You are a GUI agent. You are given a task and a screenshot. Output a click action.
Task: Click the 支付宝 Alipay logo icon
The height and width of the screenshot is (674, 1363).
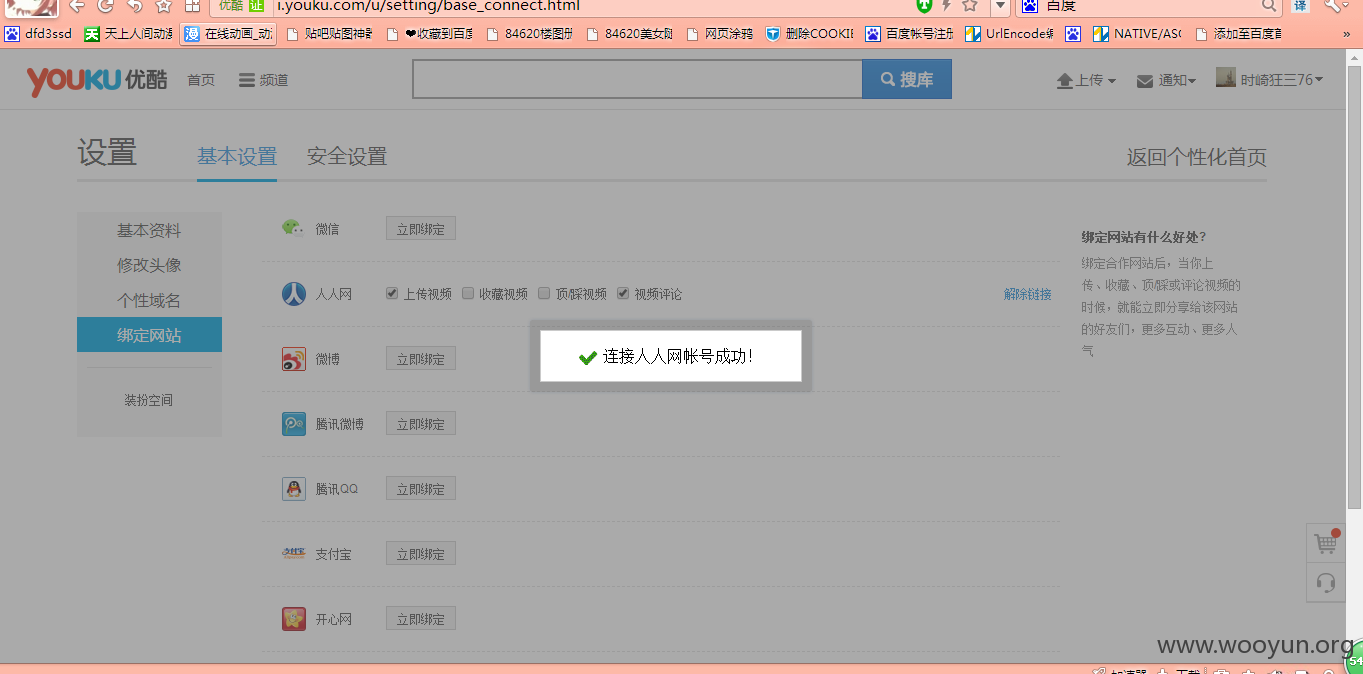point(293,553)
